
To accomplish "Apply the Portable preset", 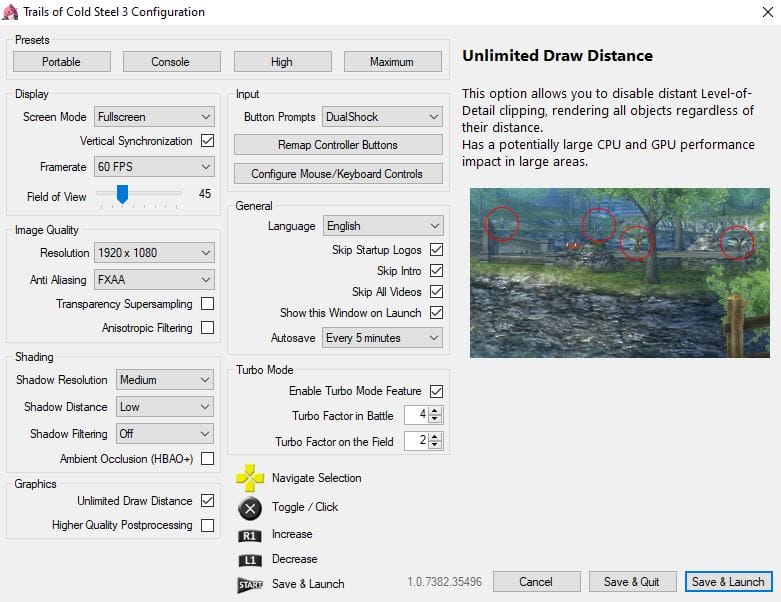I will click(62, 62).
